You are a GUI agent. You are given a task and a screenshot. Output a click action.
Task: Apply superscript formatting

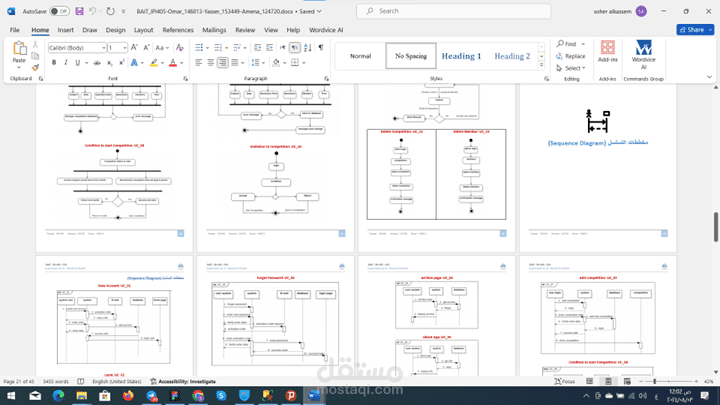121,62
